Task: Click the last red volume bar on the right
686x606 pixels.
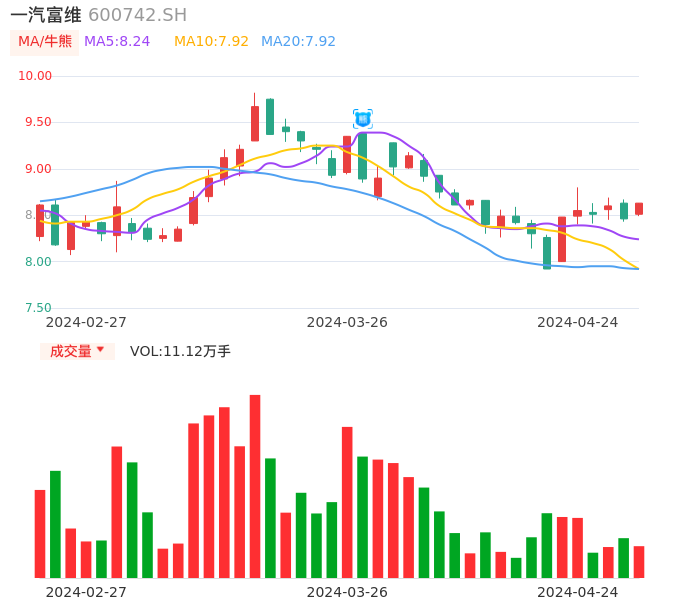Action: point(639,562)
